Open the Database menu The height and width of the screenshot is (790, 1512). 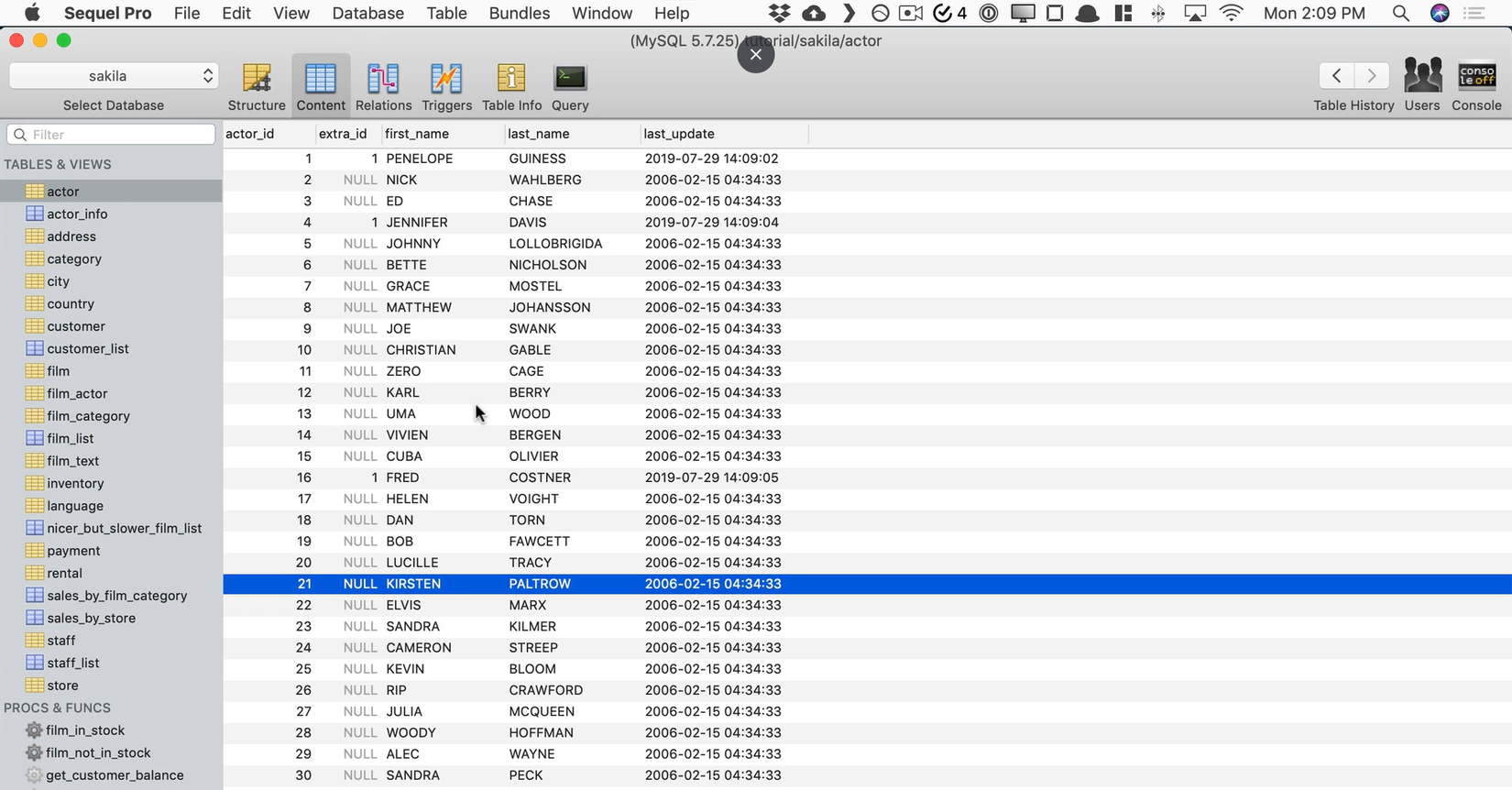(x=367, y=13)
